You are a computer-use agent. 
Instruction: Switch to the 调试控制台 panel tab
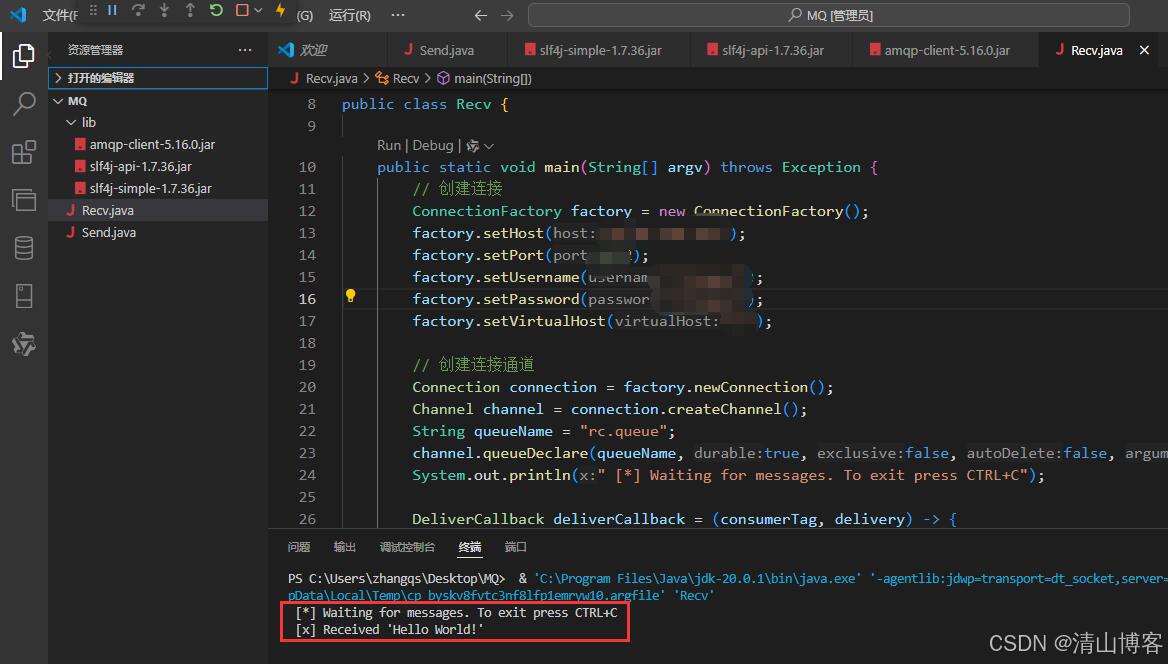(407, 547)
